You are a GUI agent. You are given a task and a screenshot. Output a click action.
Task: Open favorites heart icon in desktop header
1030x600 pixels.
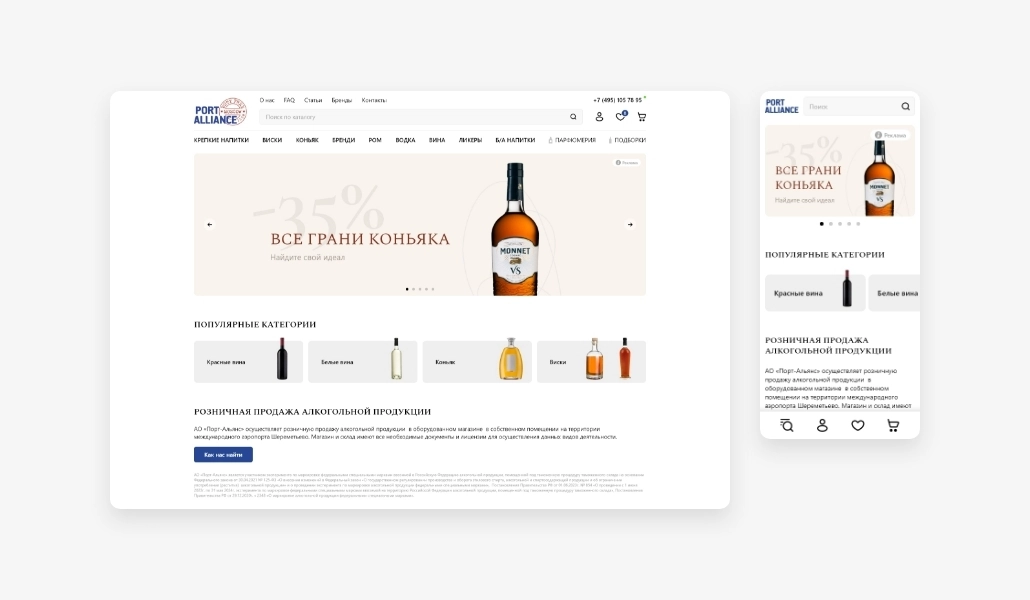pyautogui.click(x=620, y=117)
